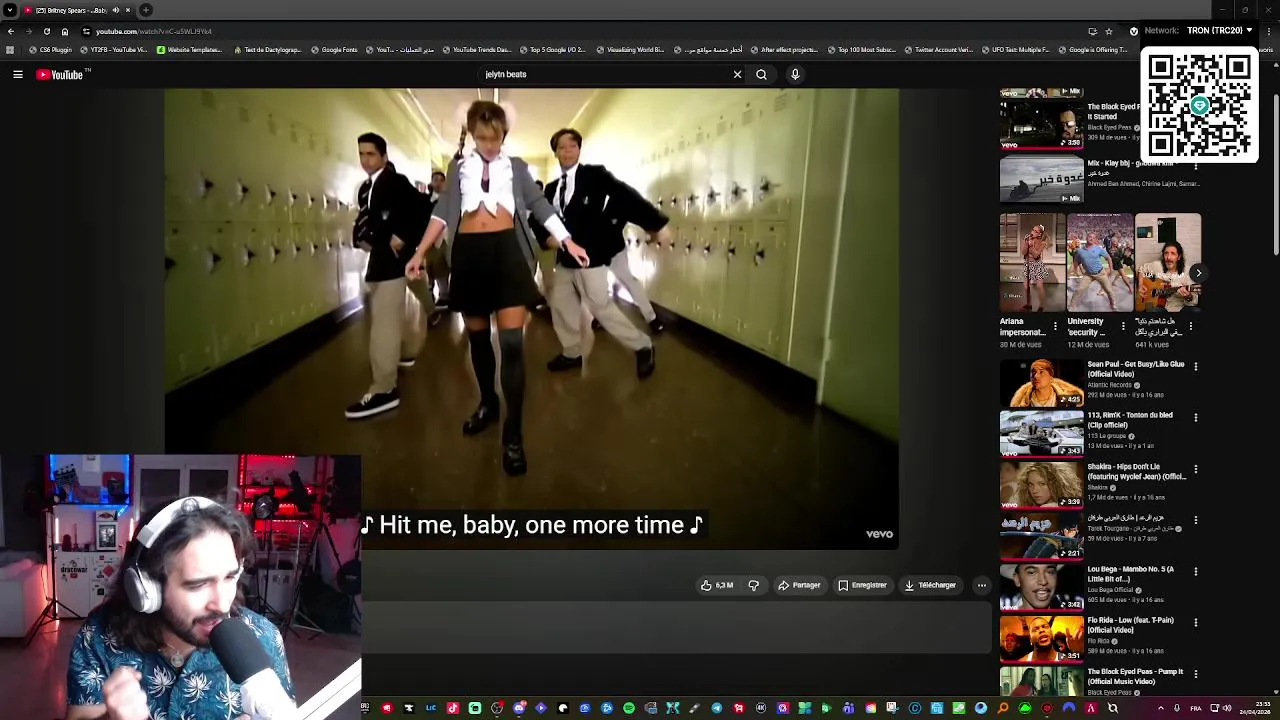Open the taskbar clock and date
Image resolution: width=1280 pixels, height=720 pixels.
click(1256, 708)
